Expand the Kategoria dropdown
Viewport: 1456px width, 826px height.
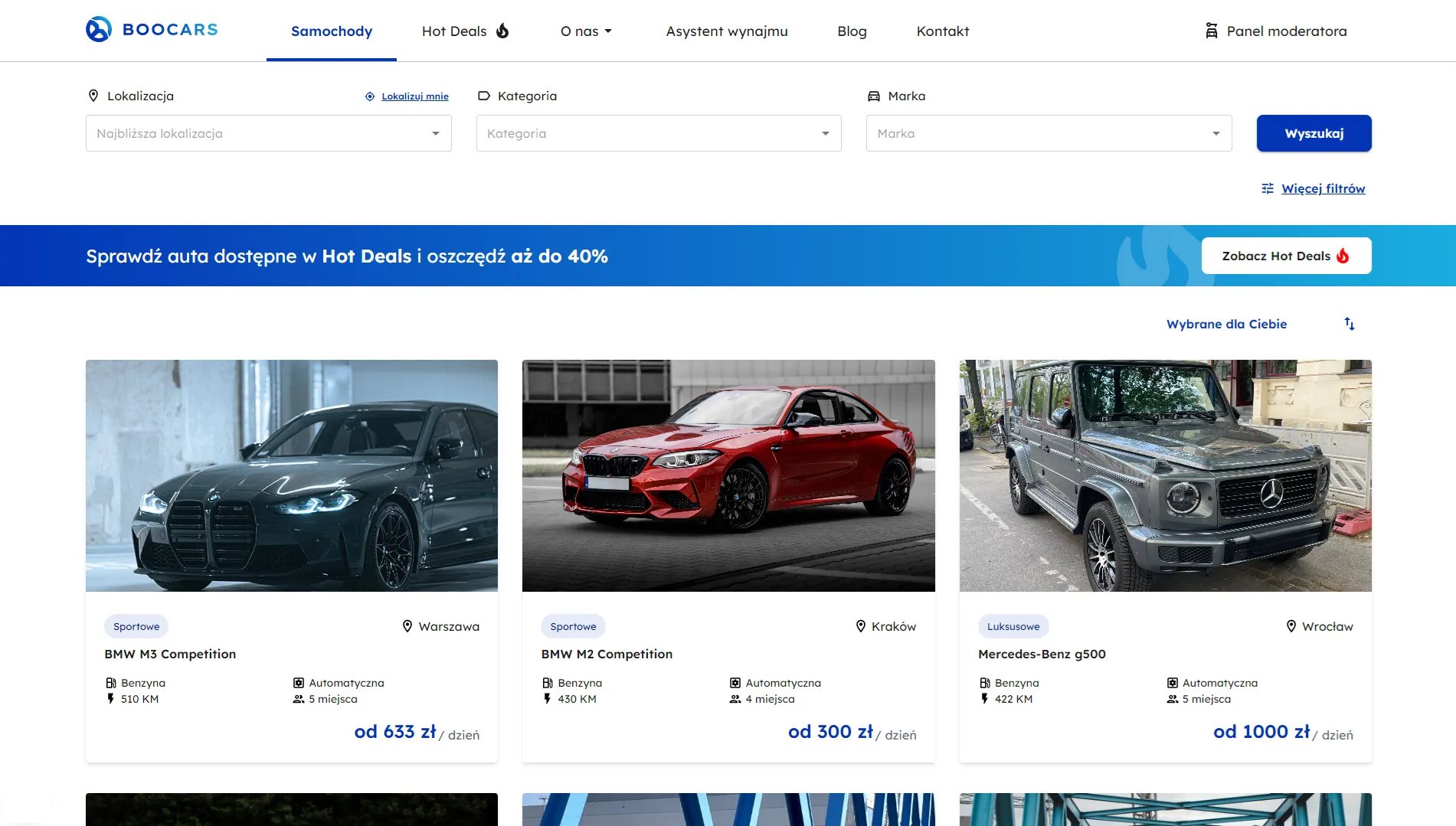[658, 133]
